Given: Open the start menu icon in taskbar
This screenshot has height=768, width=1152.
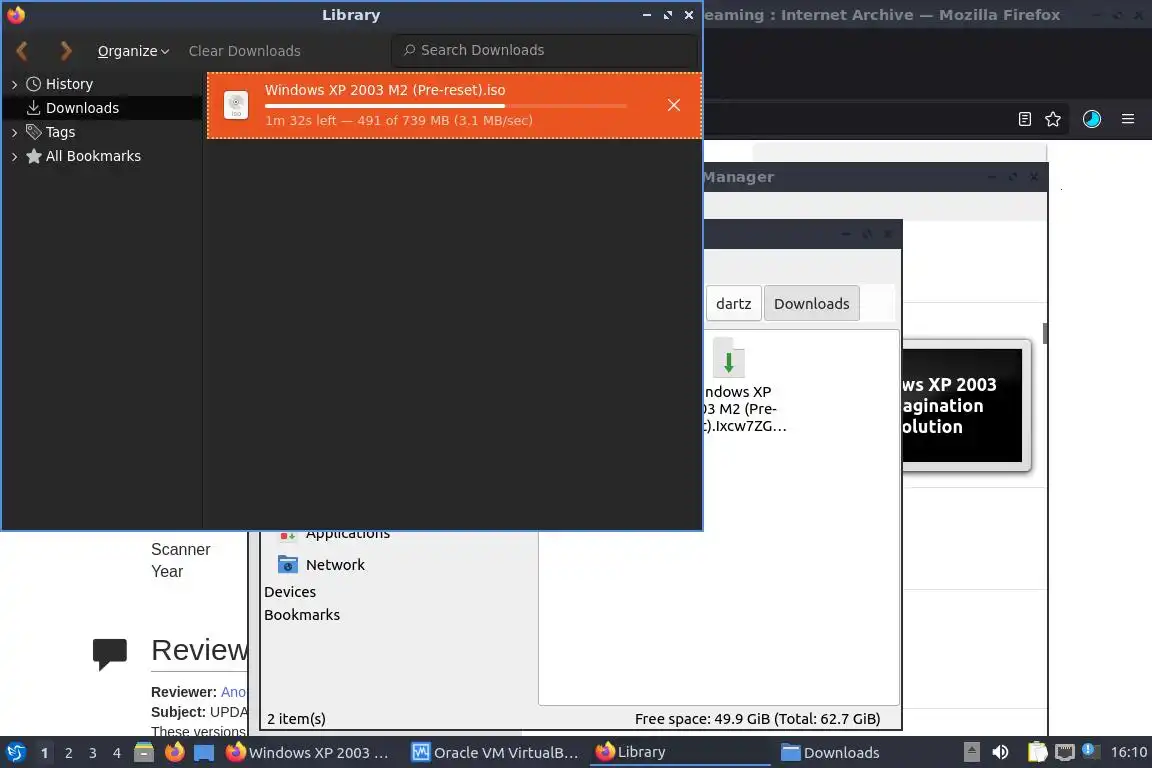Looking at the screenshot, I should click(x=15, y=753).
